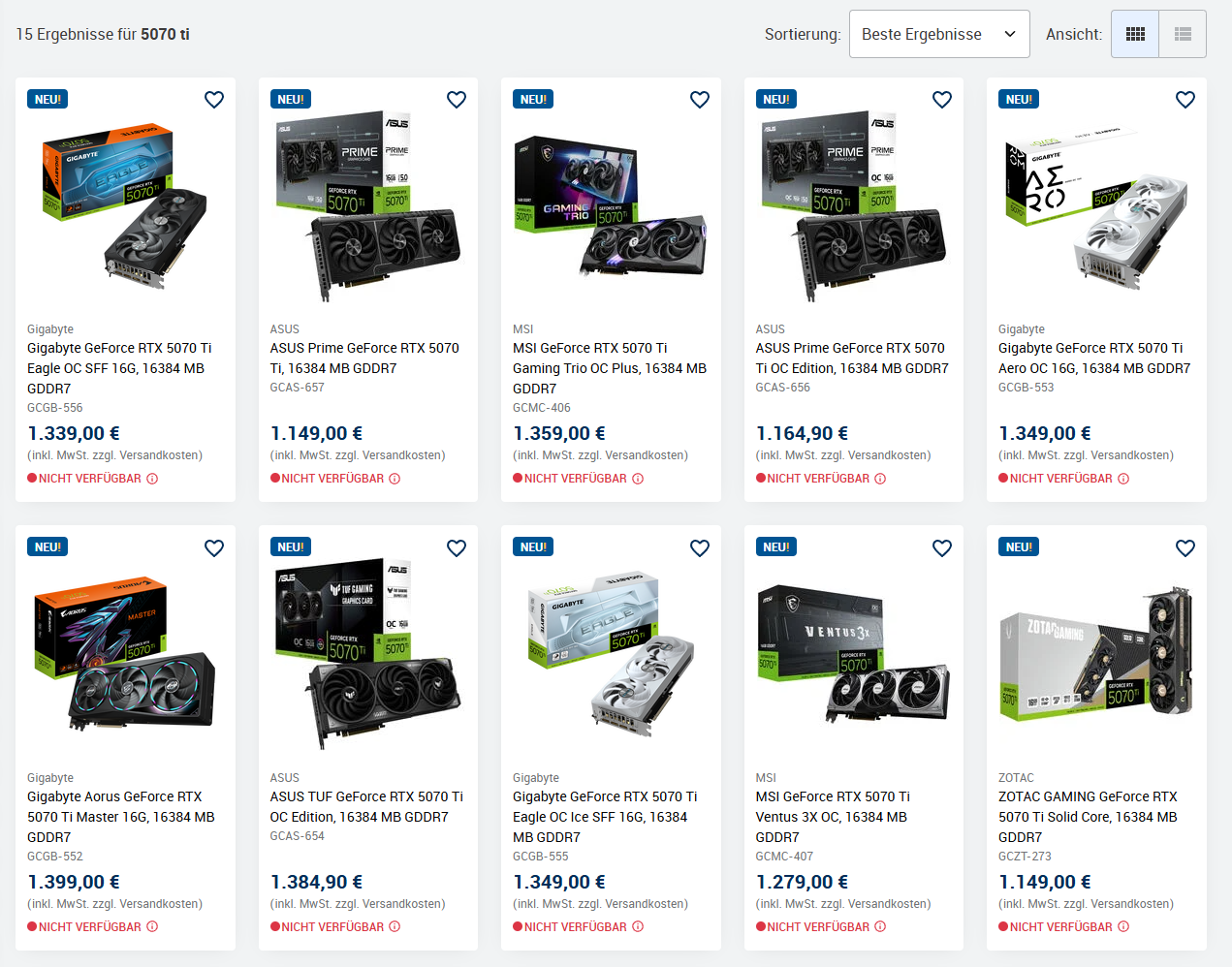The height and width of the screenshot is (967, 1232).
Task: Add Gigabyte Eagle OC SFF 16G to wishlist
Action: 214,100
